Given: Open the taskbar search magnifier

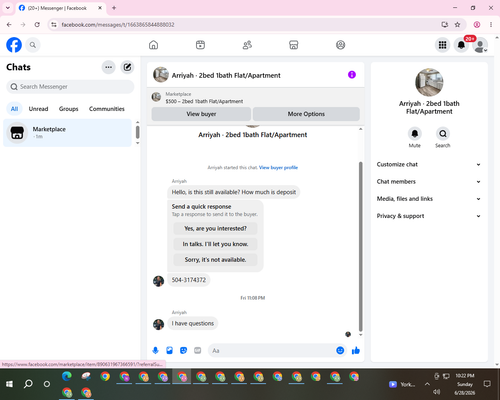Looking at the screenshot, I should pos(28,384).
